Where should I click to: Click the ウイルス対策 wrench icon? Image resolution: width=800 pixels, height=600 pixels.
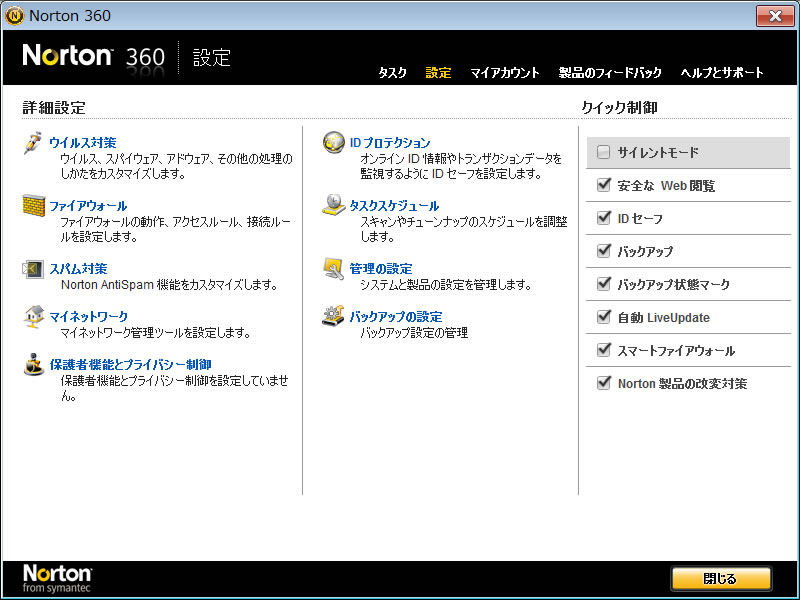tap(34, 144)
